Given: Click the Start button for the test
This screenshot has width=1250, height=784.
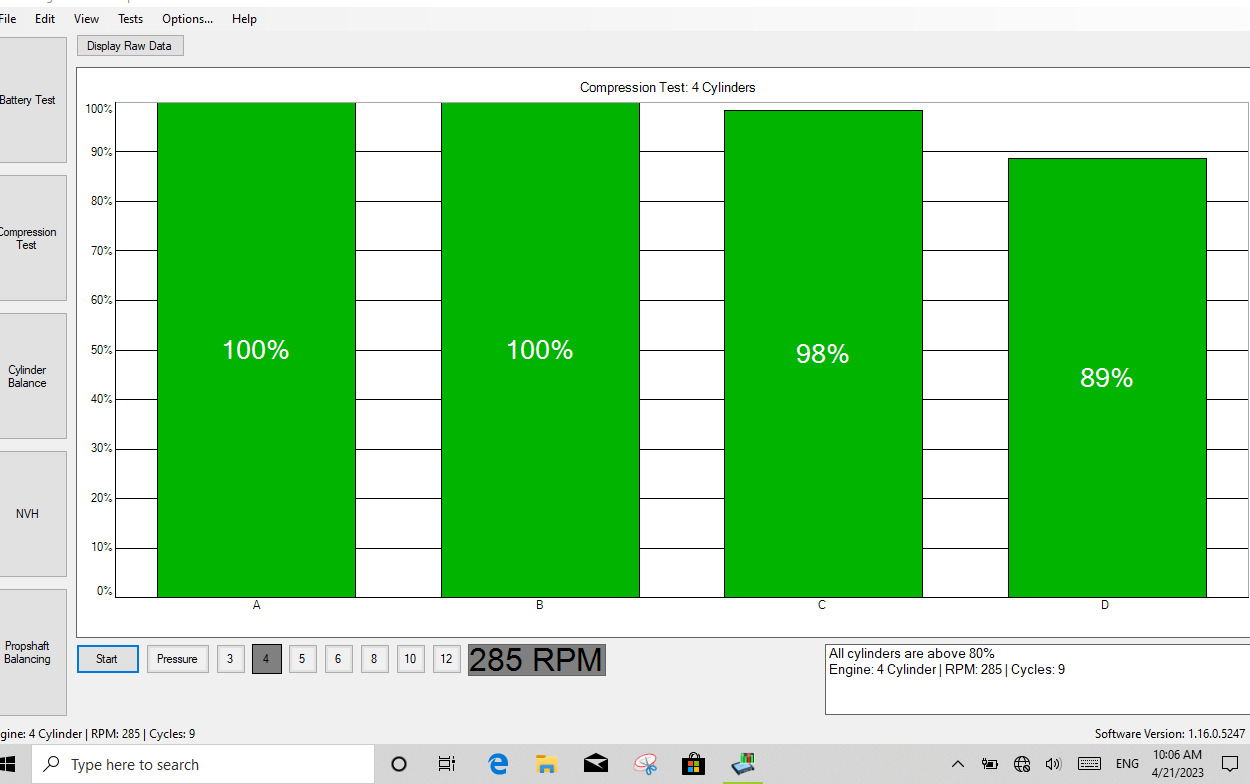Looking at the screenshot, I should click(107, 659).
